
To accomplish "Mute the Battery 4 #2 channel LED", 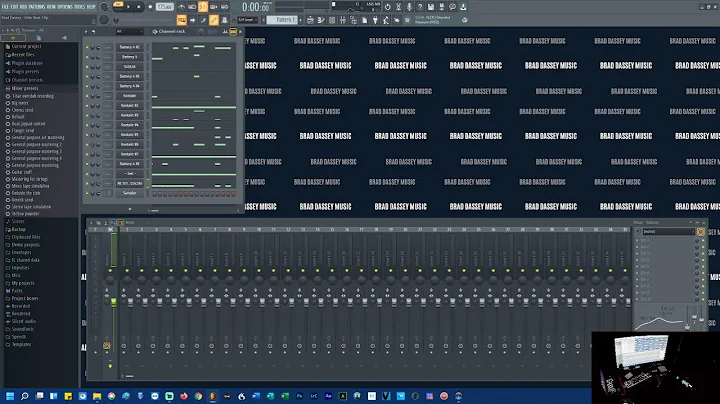I will (x=87, y=47).
